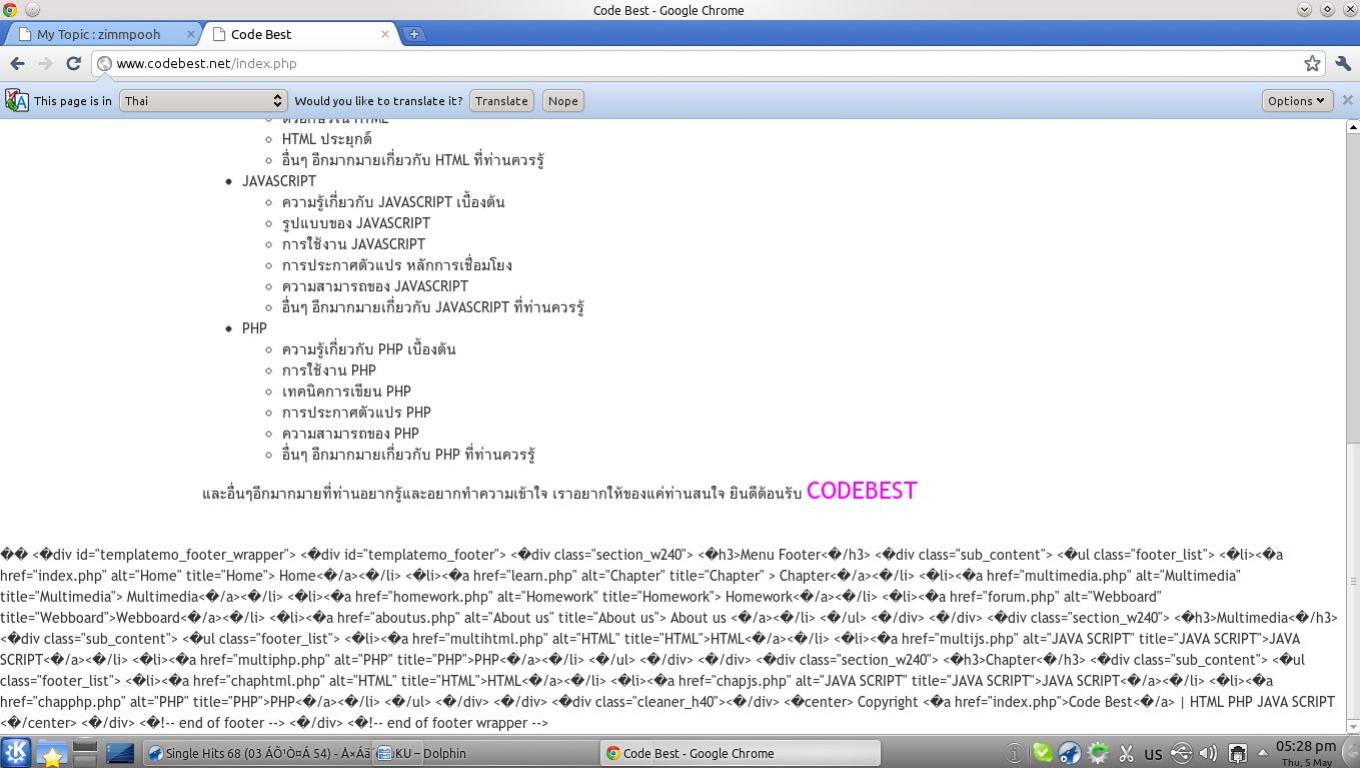Open the Chrome wrench settings menu
This screenshot has height=768, width=1360.
pyautogui.click(x=1343, y=63)
